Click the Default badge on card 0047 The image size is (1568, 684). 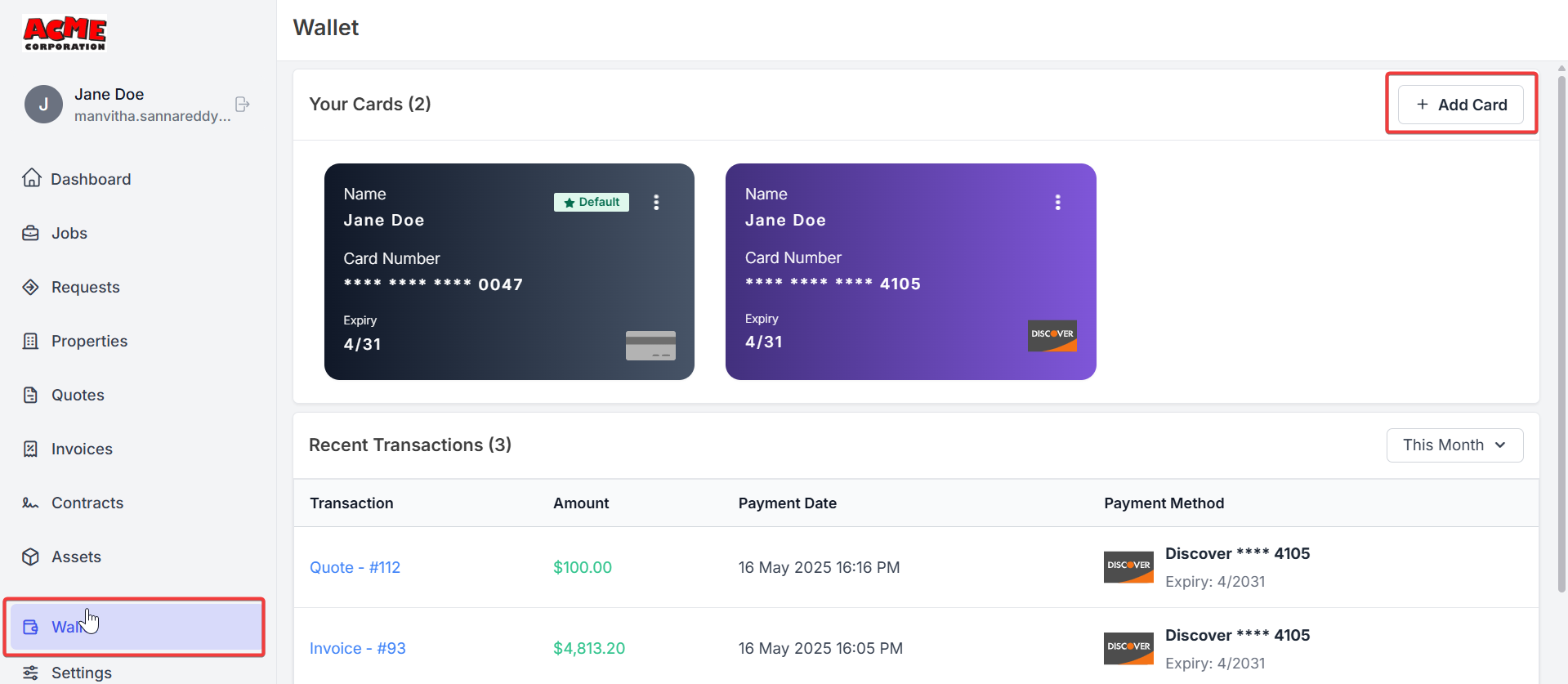click(x=592, y=203)
